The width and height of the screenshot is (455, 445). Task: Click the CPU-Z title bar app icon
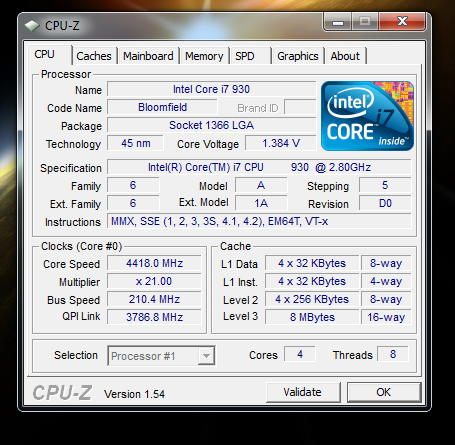[32, 26]
